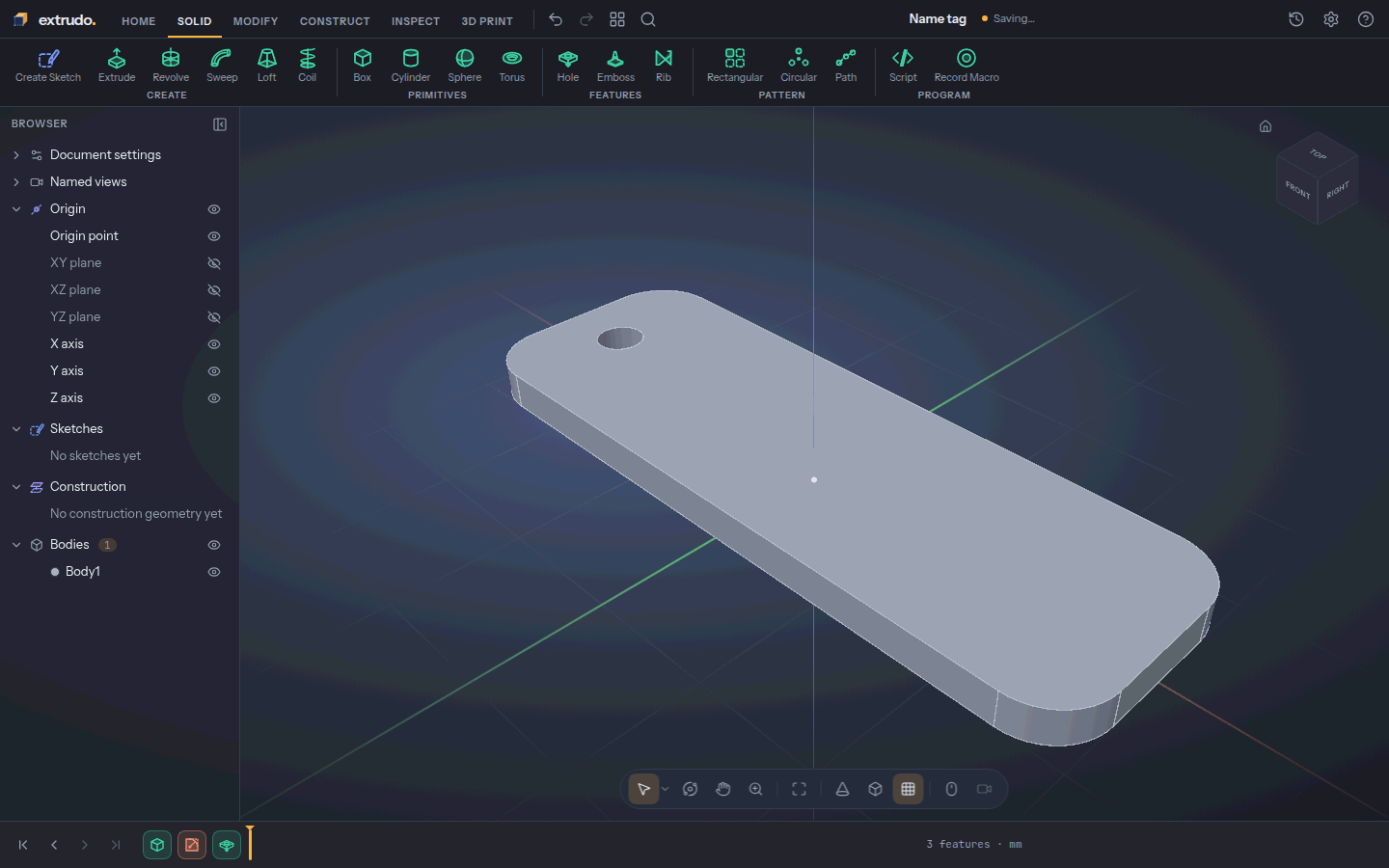This screenshot has height=868, width=1389.
Task: Create a Circular pattern
Action: (799, 66)
